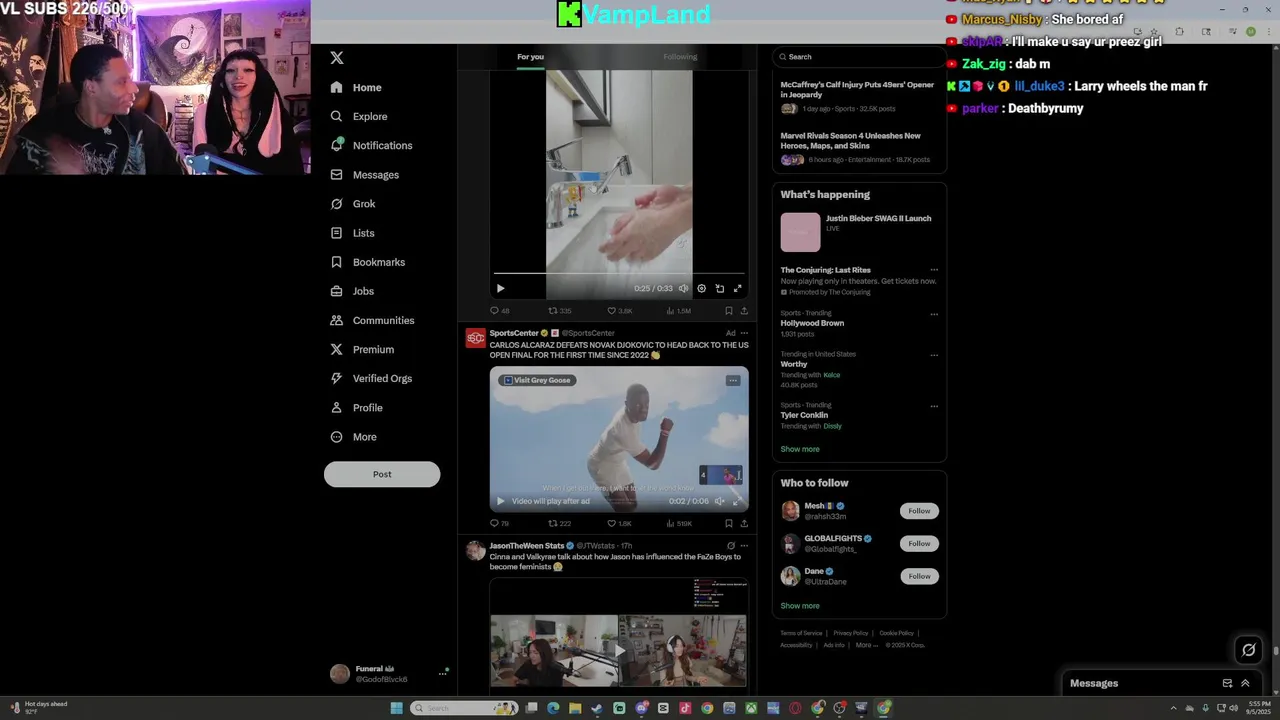The image size is (1280, 720).
Task: Open the Windows Start menu
Action: [397, 708]
